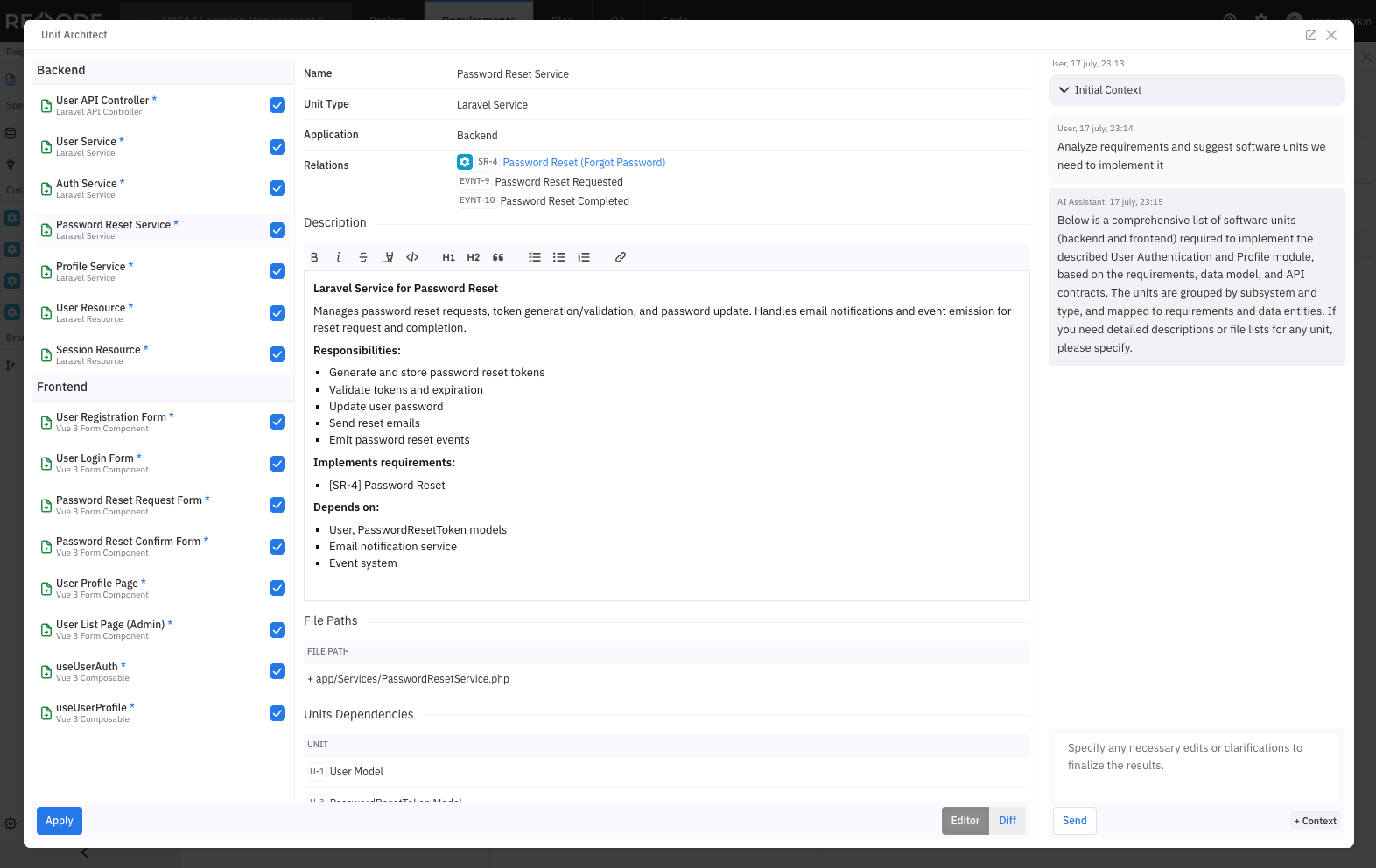The image size is (1376, 868).
Task: Click Session Resource file icon
Action: click(x=46, y=355)
